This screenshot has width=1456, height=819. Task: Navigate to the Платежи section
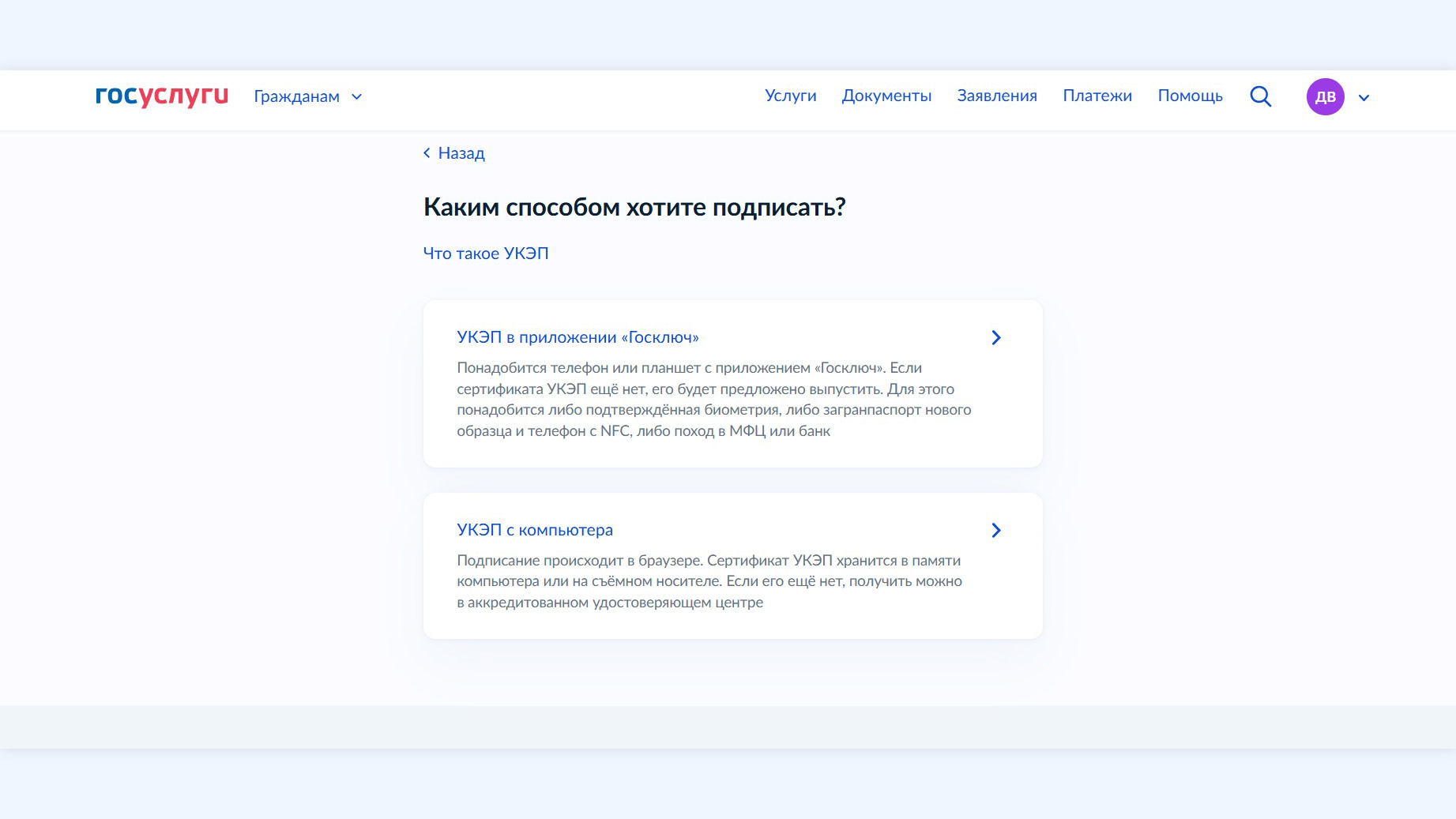[1097, 96]
